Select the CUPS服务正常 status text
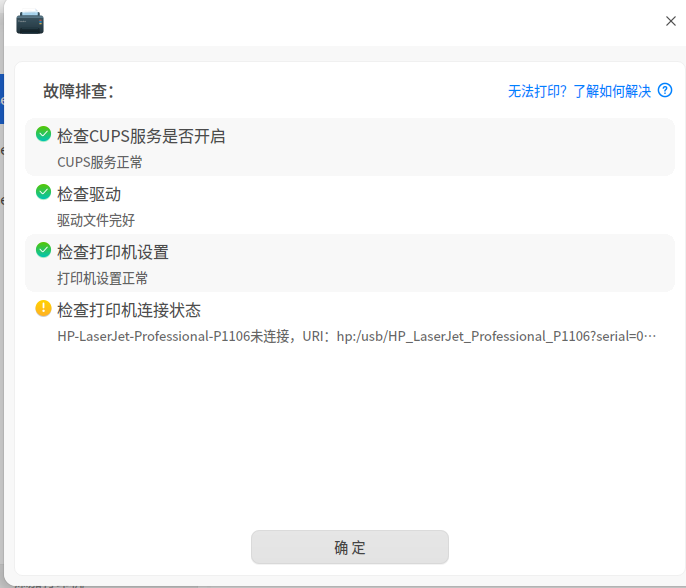The width and height of the screenshot is (686, 588). point(100,162)
